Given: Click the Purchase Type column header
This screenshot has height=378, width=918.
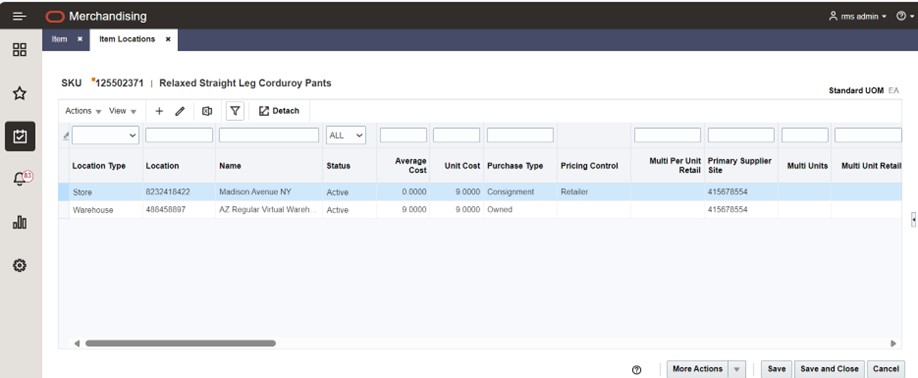Looking at the screenshot, I should 515,166.
